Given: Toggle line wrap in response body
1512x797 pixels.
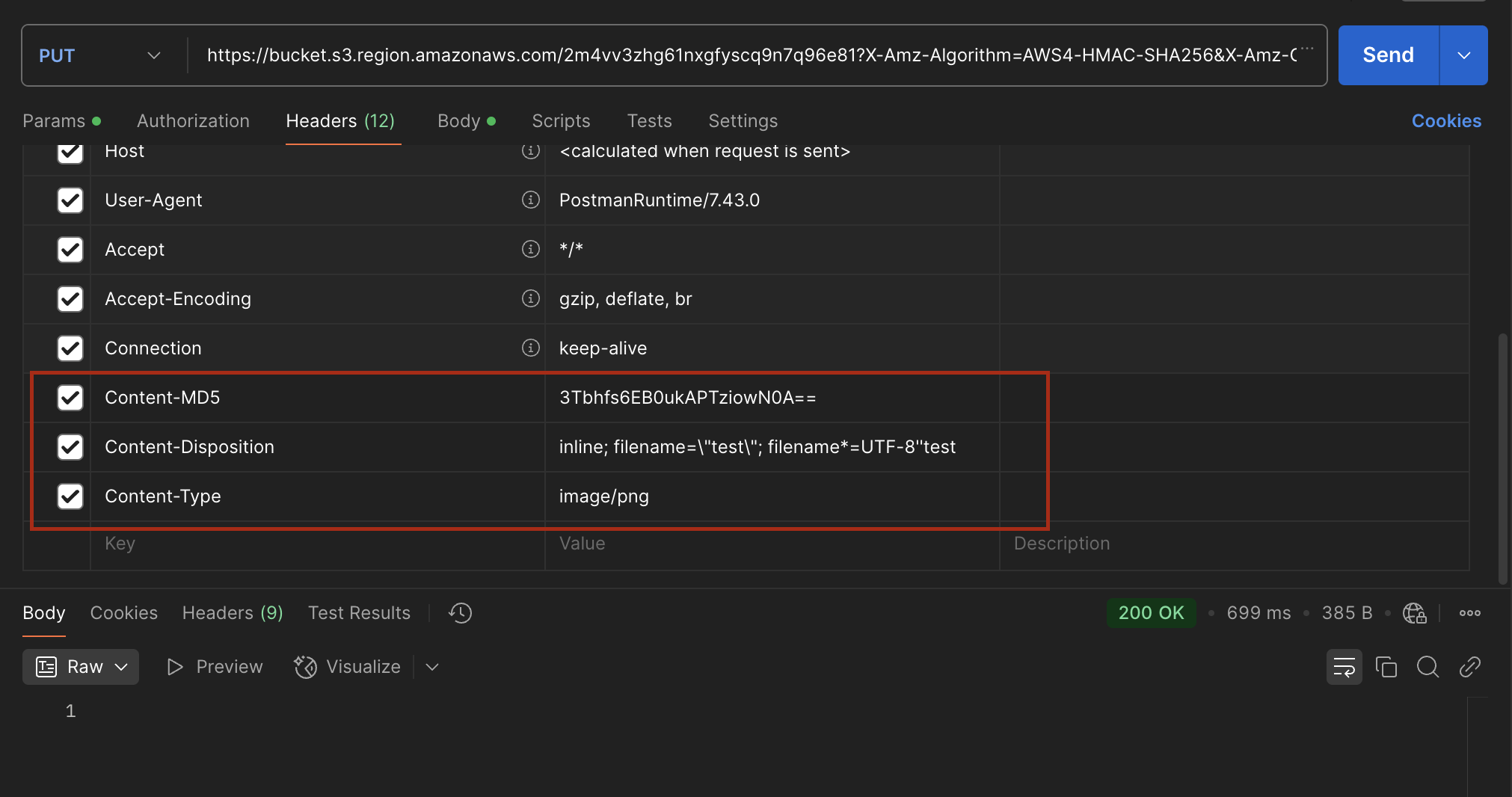Looking at the screenshot, I should click(x=1344, y=667).
